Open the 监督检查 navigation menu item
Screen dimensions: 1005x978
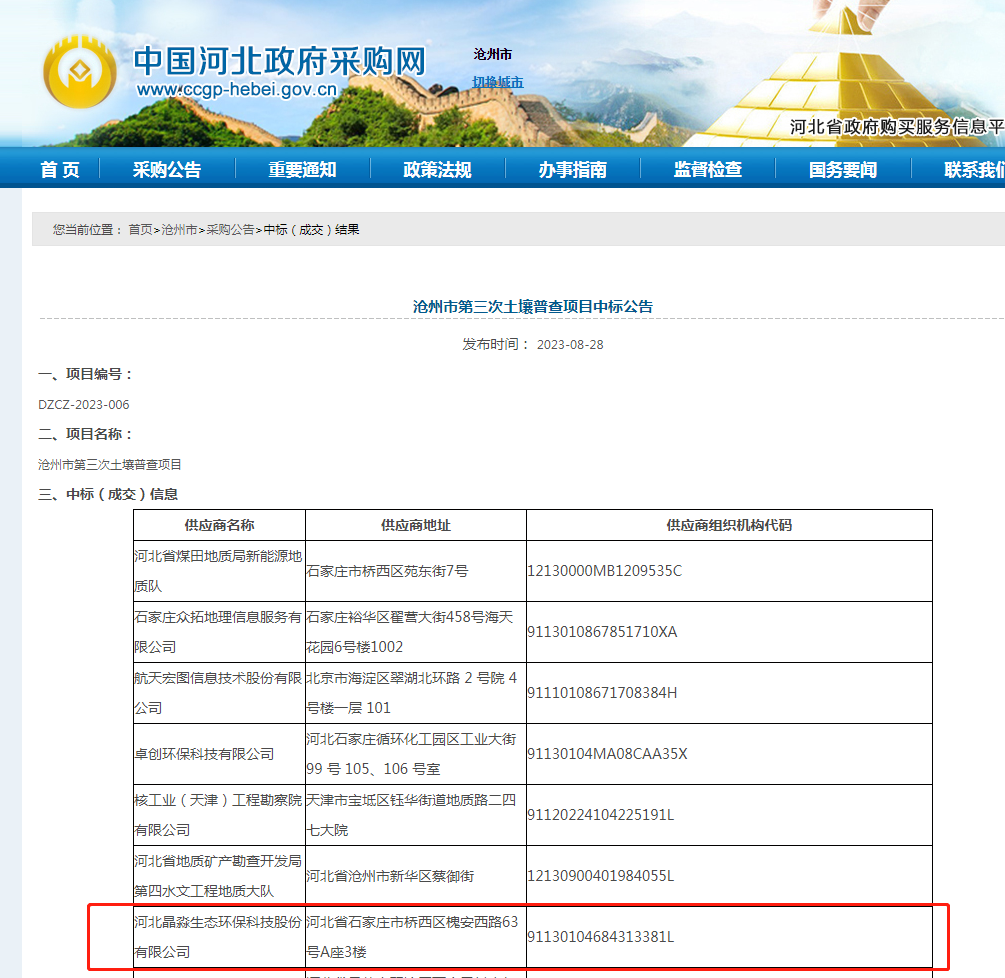pos(708,169)
